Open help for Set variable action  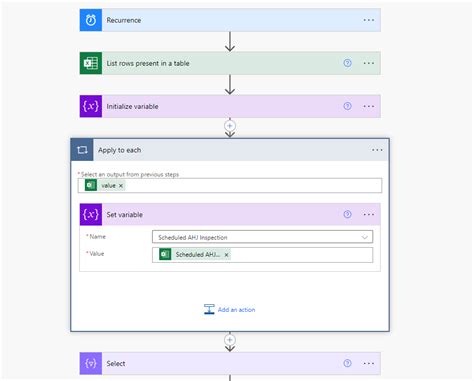click(347, 214)
